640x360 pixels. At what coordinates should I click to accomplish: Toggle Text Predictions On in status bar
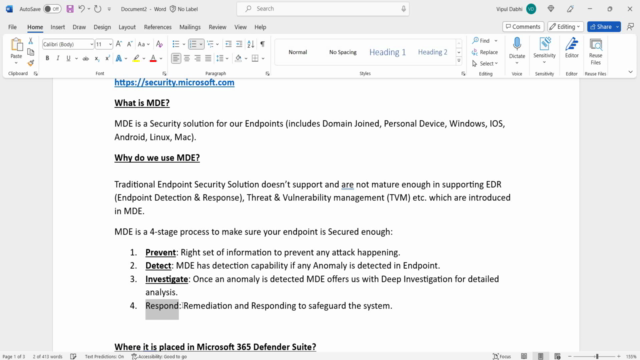point(104,356)
